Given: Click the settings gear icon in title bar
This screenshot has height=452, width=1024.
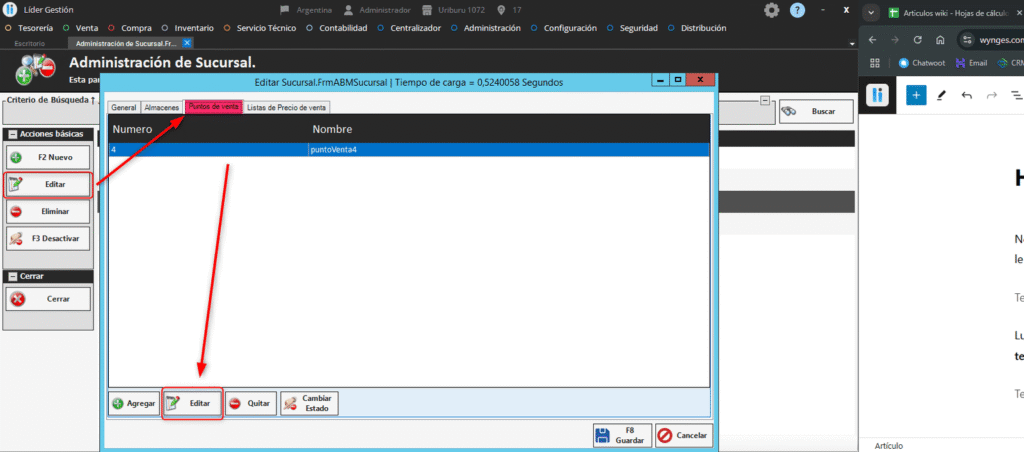Looking at the screenshot, I should [772, 10].
